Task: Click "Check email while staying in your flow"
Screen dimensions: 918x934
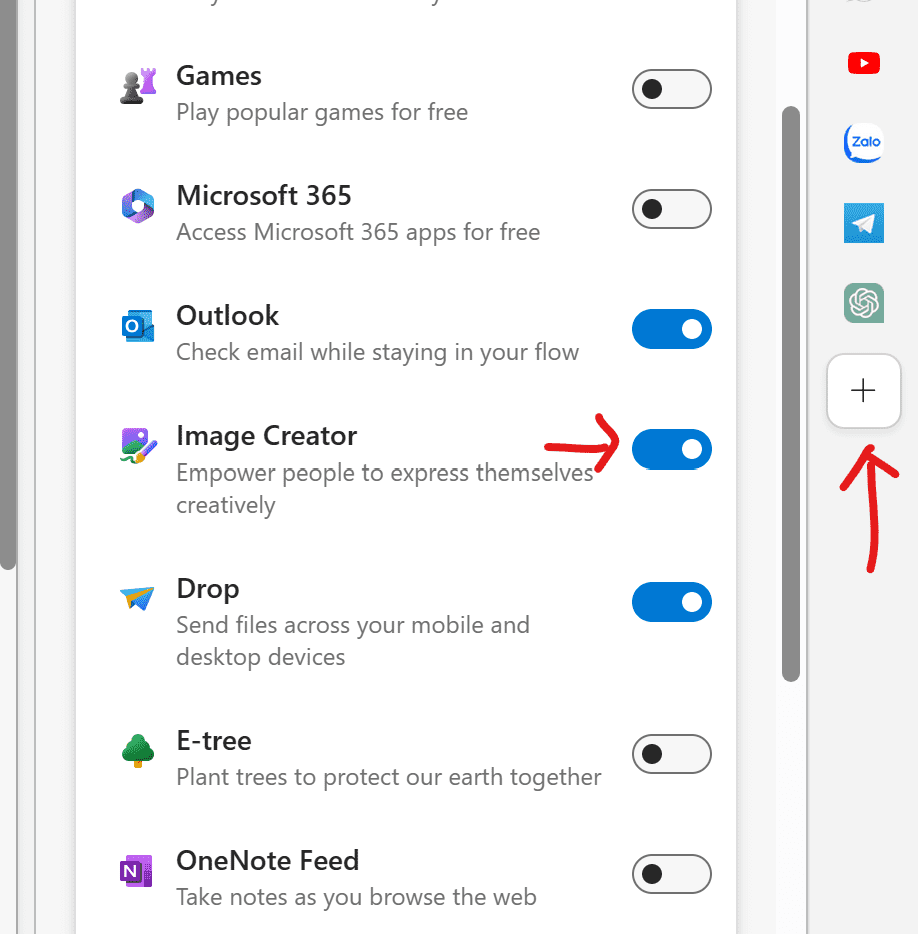Action: 378,352
